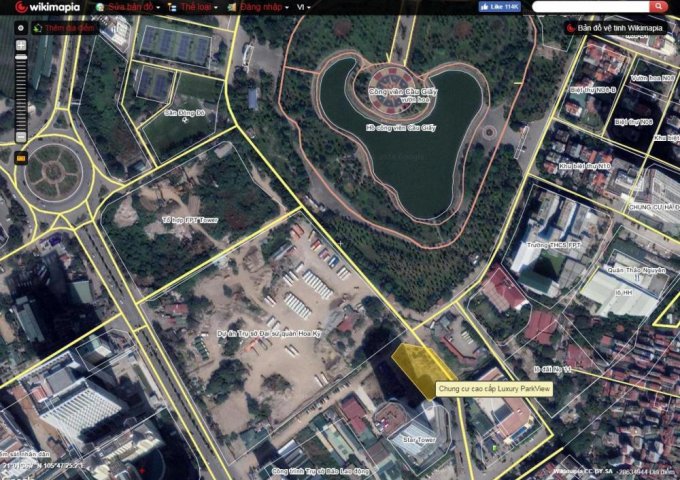Click the Trường THCS FPT label

[554, 245]
